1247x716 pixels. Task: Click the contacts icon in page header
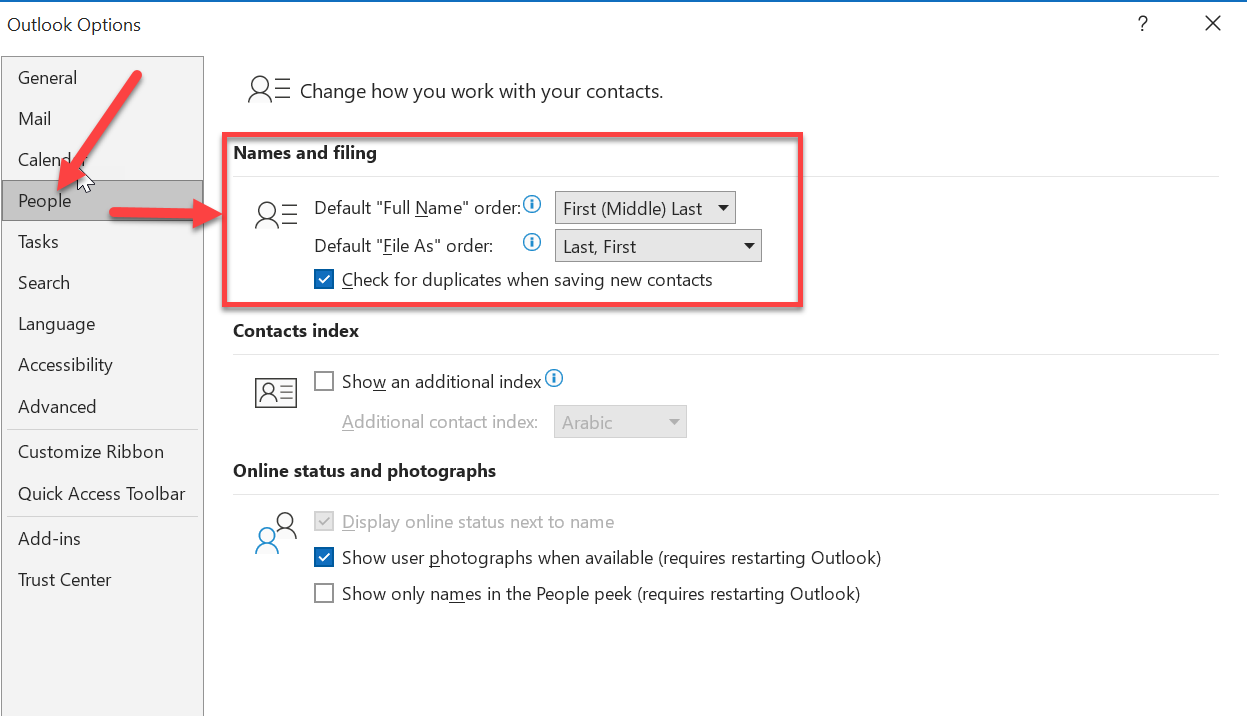[269, 90]
